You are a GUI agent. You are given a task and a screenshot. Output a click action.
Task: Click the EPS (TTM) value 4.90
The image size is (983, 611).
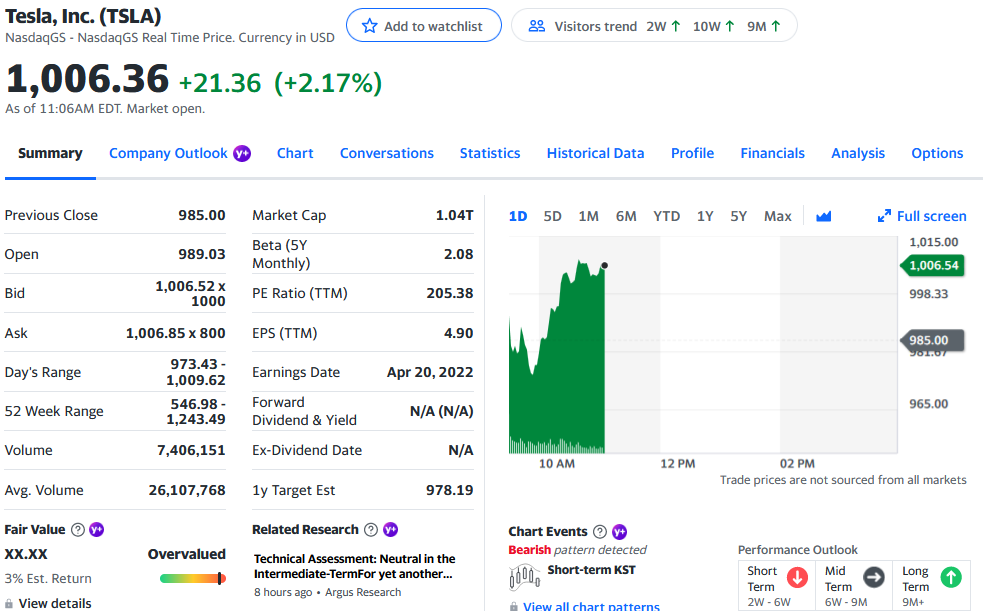tap(458, 333)
